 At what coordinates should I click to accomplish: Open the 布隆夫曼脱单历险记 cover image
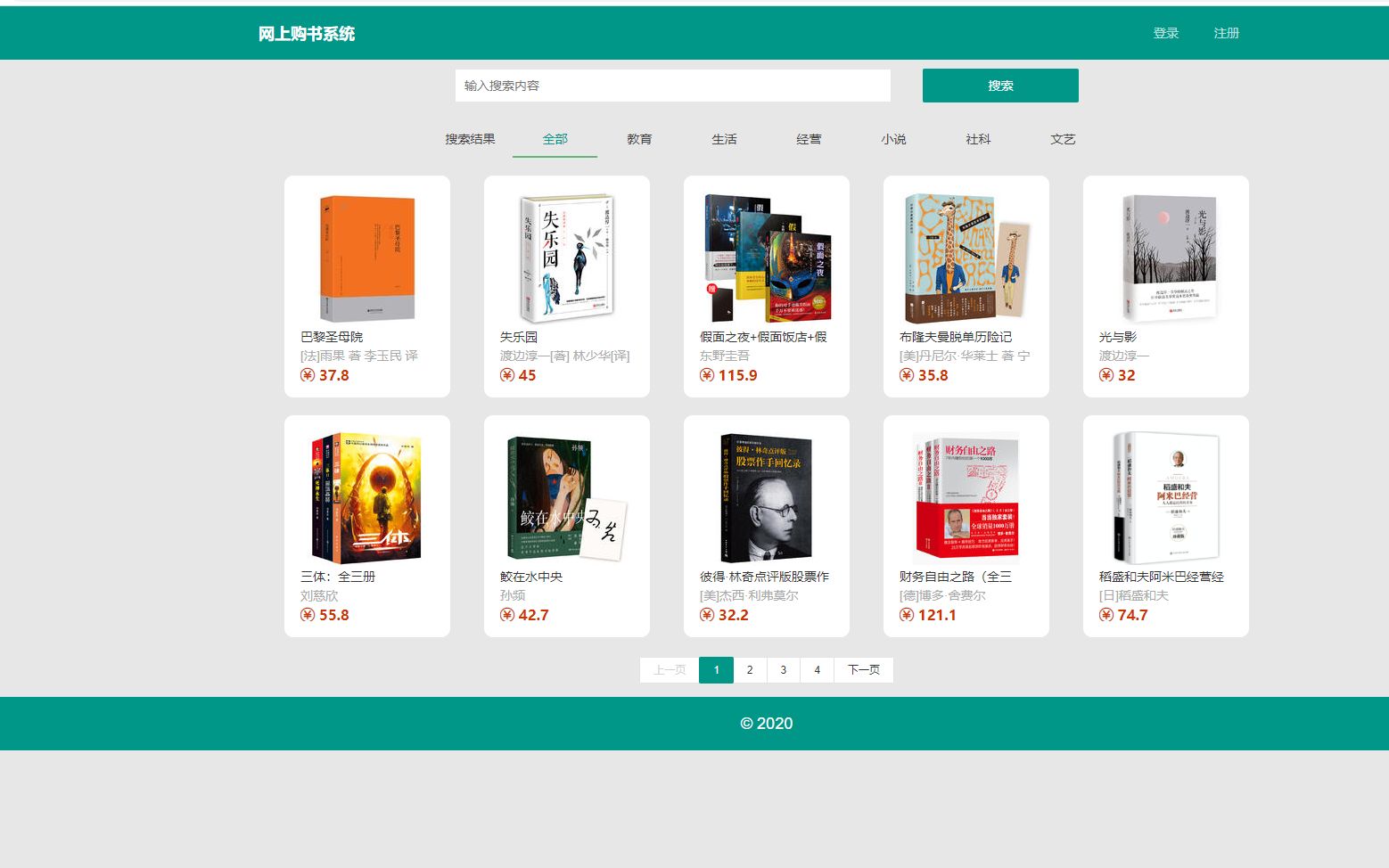[x=966, y=258]
